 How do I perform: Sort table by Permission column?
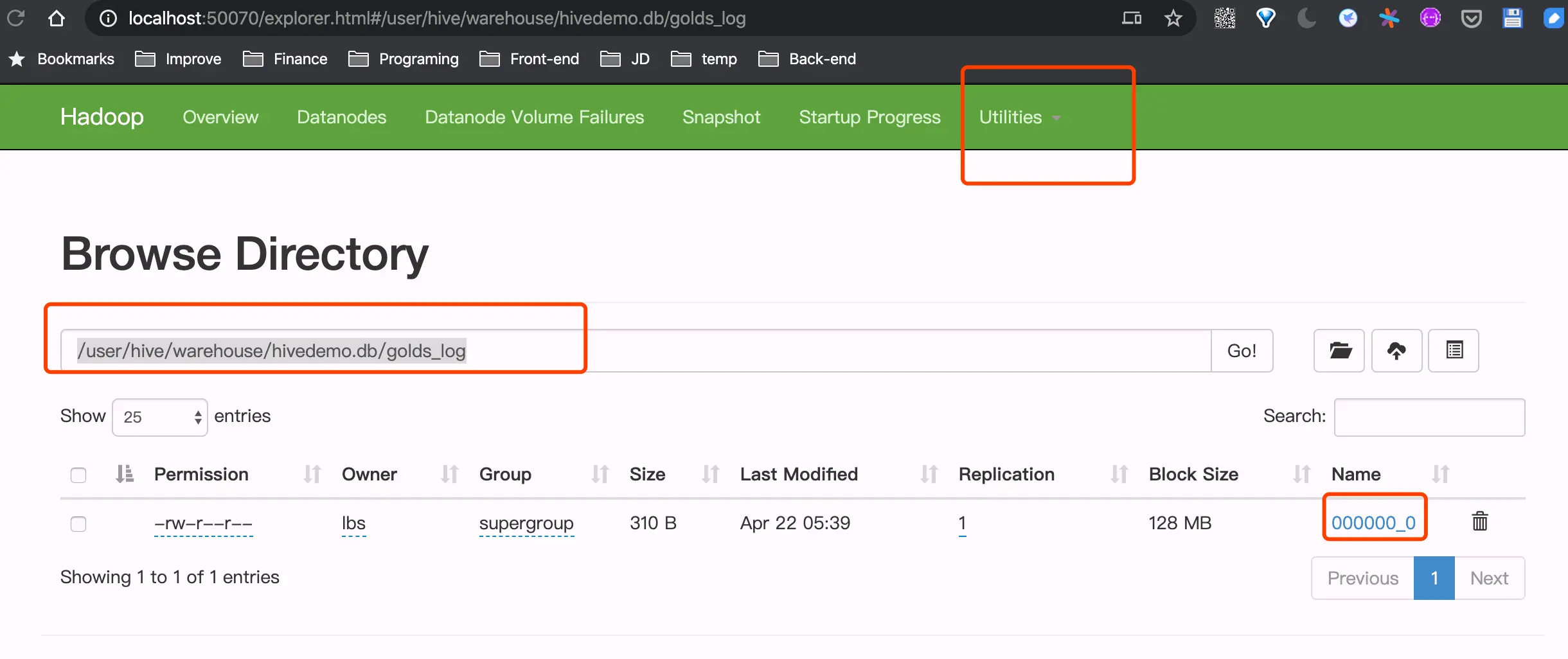[201, 475]
